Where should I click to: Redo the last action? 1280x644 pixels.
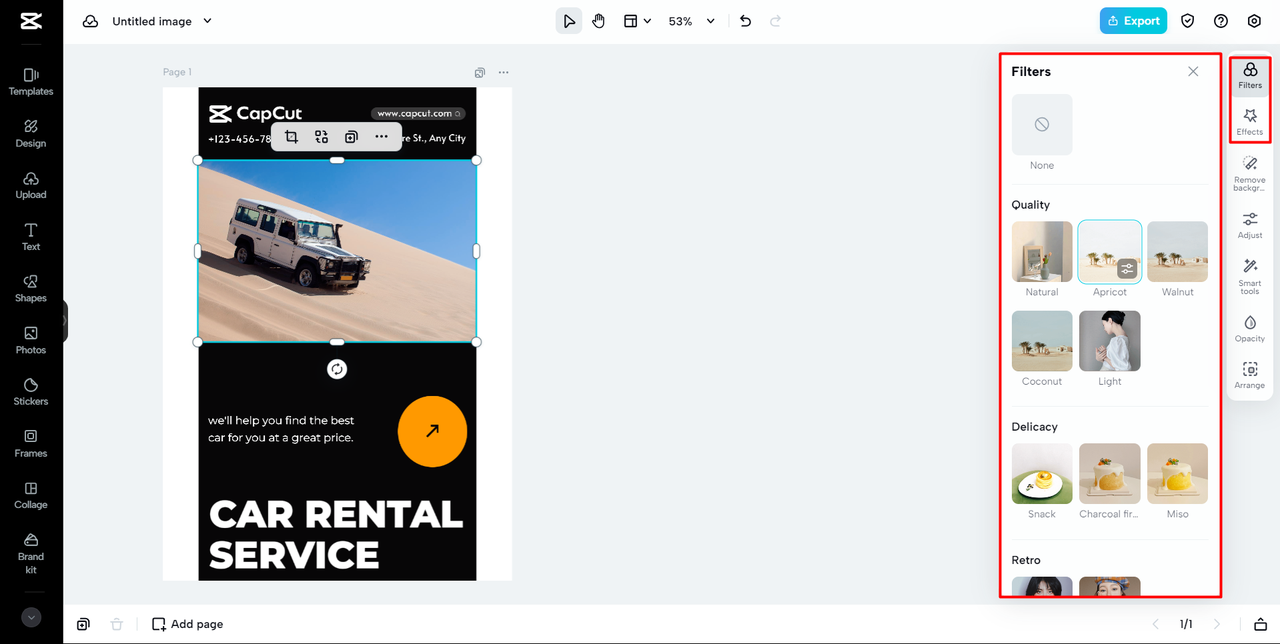(x=775, y=21)
